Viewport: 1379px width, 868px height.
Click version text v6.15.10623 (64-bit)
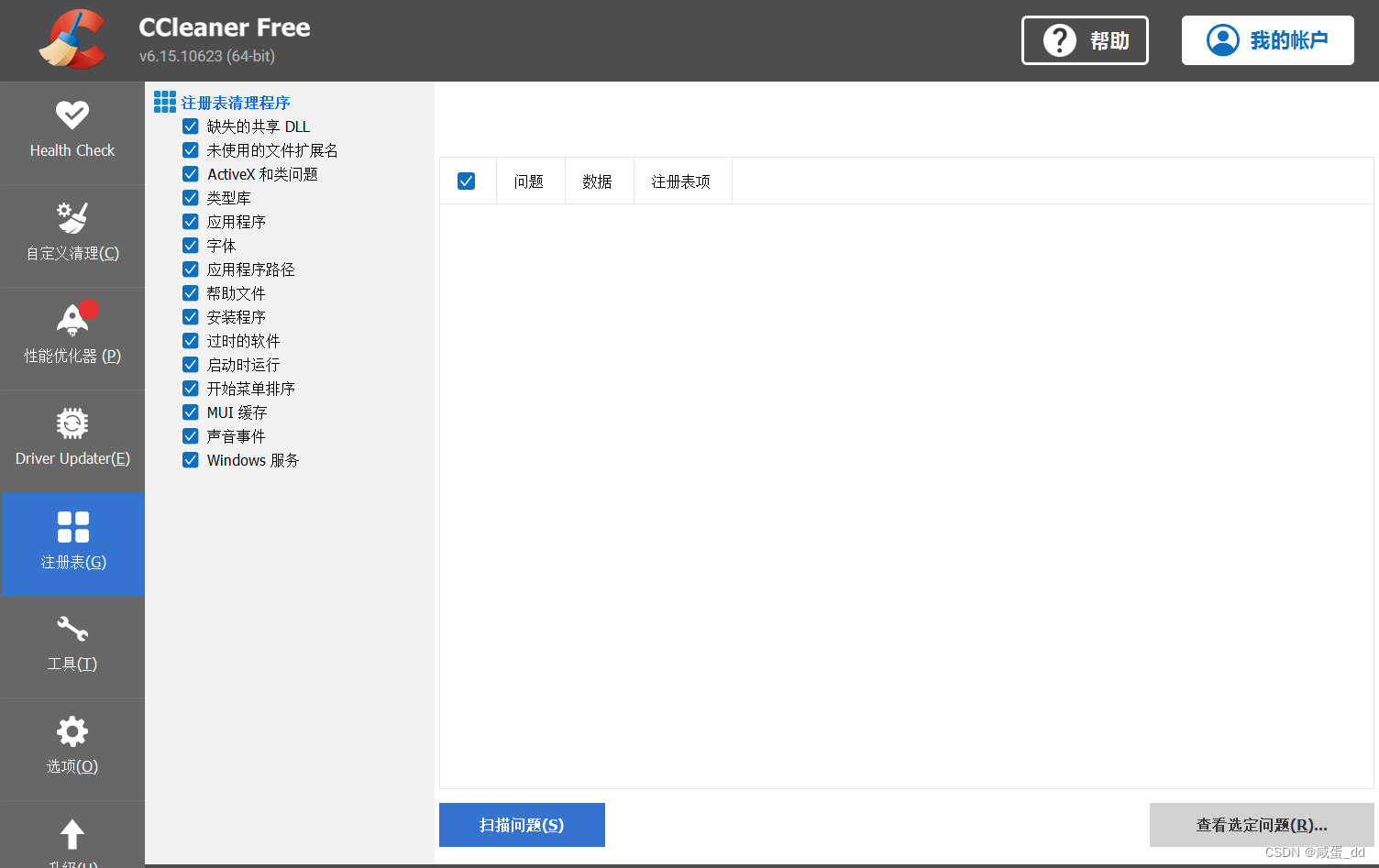click(207, 56)
